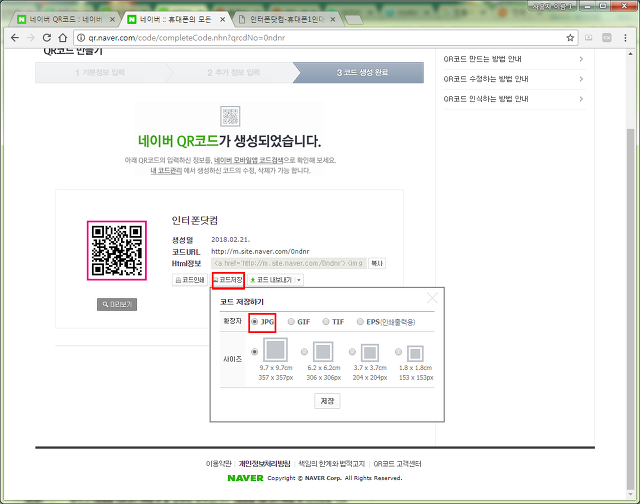Click the browser forward arrow
640x504 pixels.
click(31, 38)
